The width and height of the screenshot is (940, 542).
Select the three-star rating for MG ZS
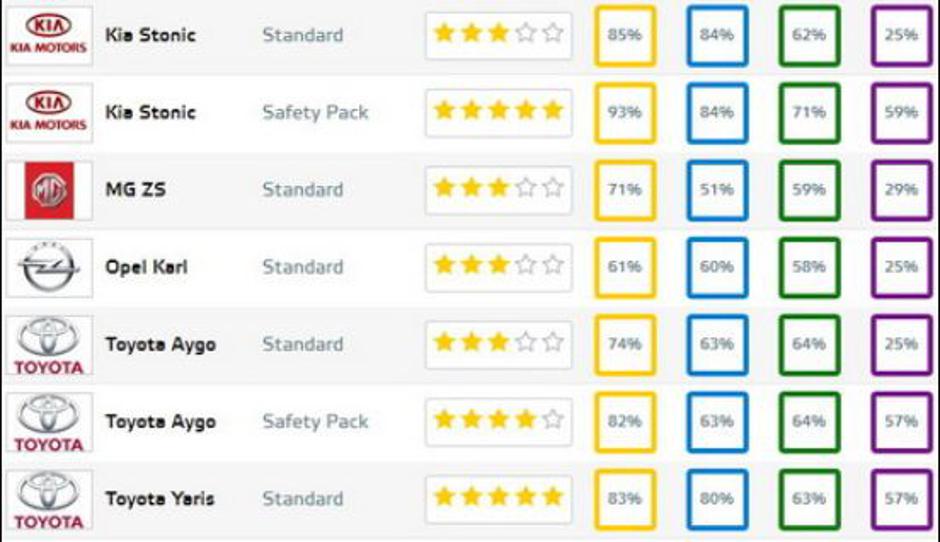click(498, 189)
